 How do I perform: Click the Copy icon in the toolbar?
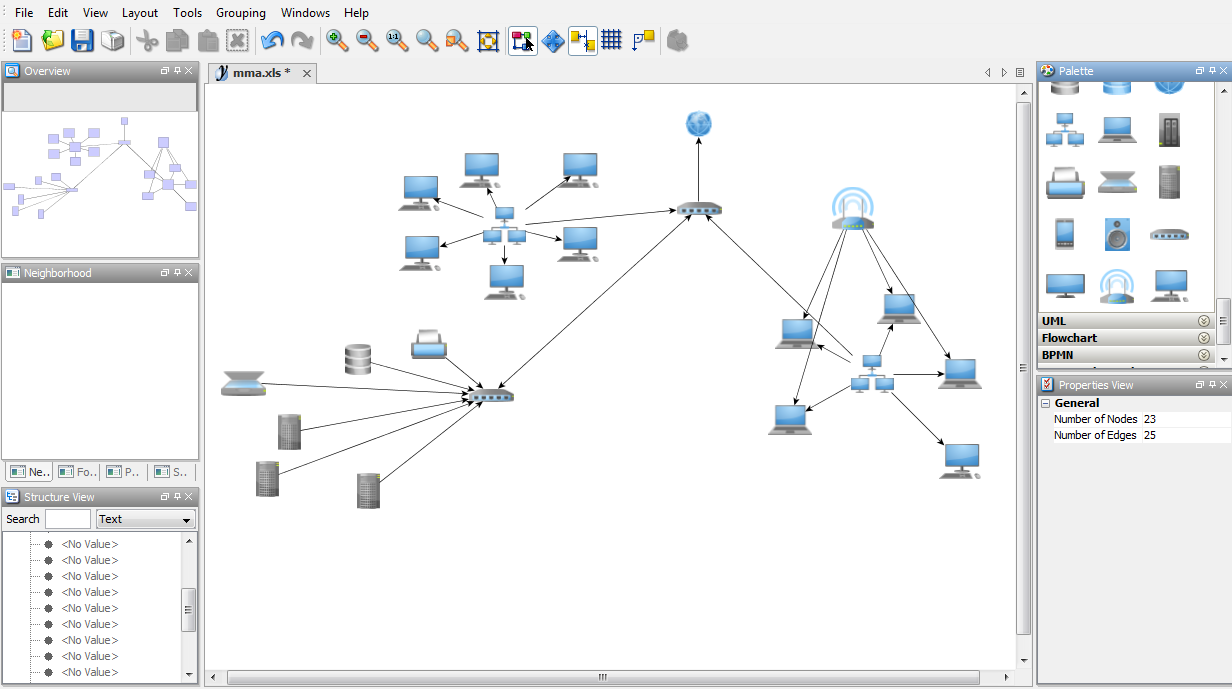tap(178, 40)
